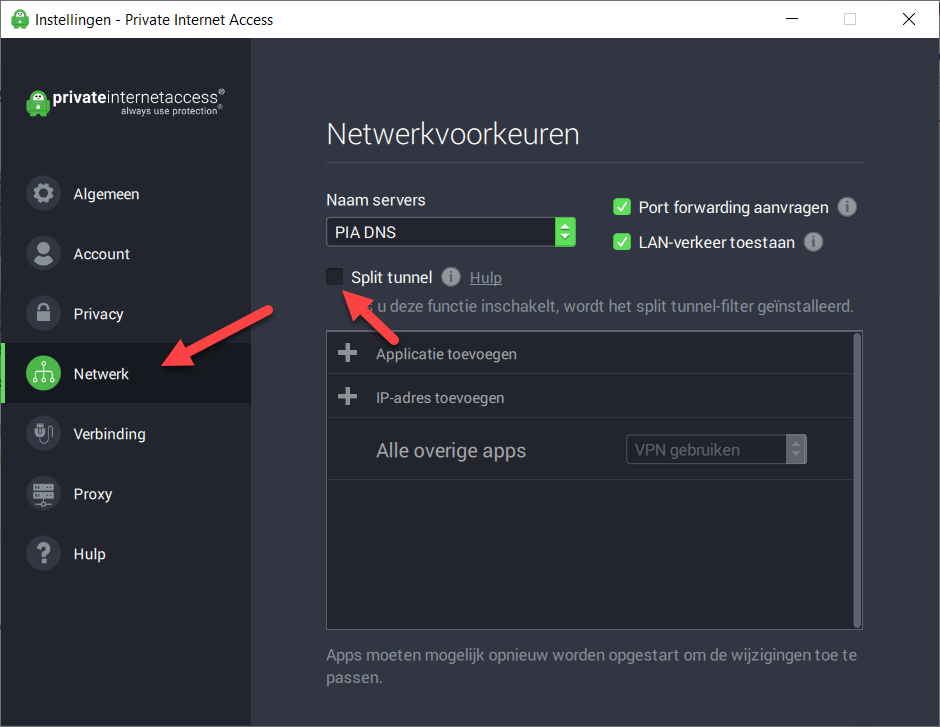This screenshot has height=727, width=940.
Task: Click the Alle overige apps row label
Action: pyautogui.click(x=451, y=450)
